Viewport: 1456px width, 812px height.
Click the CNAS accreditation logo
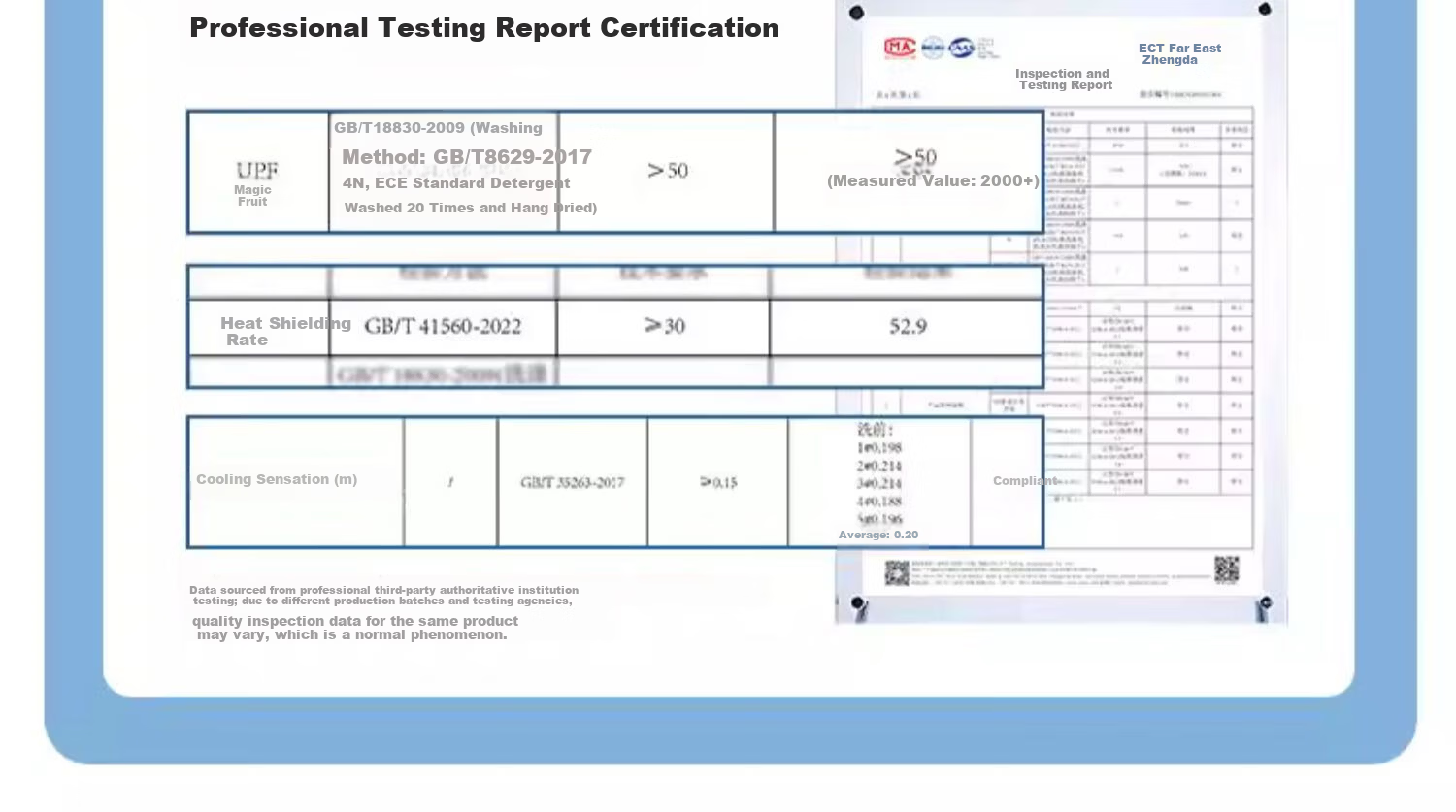[x=961, y=48]
